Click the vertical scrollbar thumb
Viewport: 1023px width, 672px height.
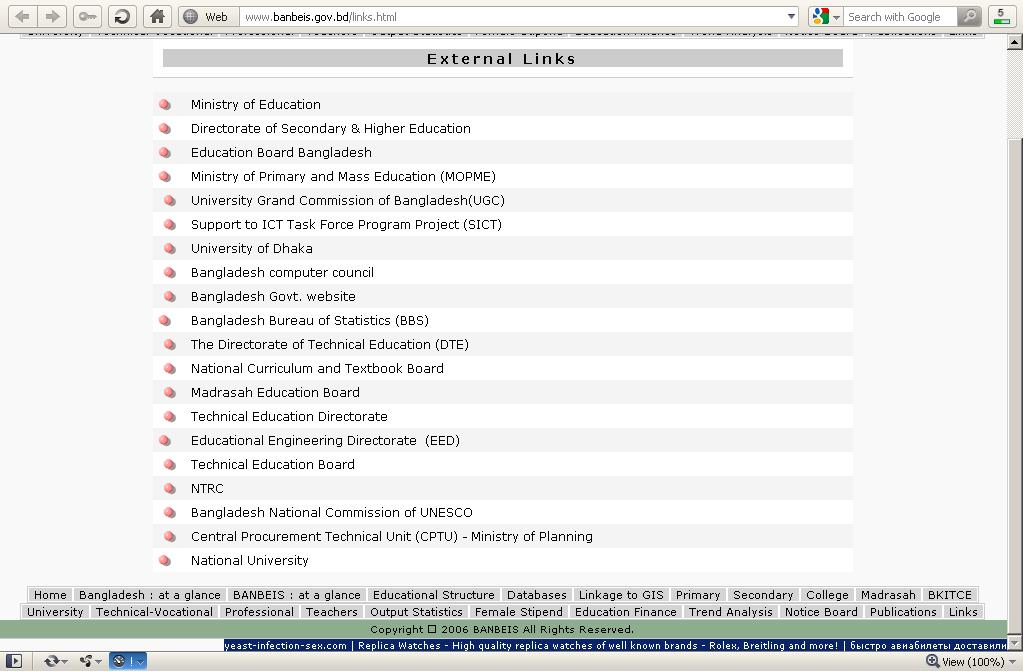point(1015,385)
